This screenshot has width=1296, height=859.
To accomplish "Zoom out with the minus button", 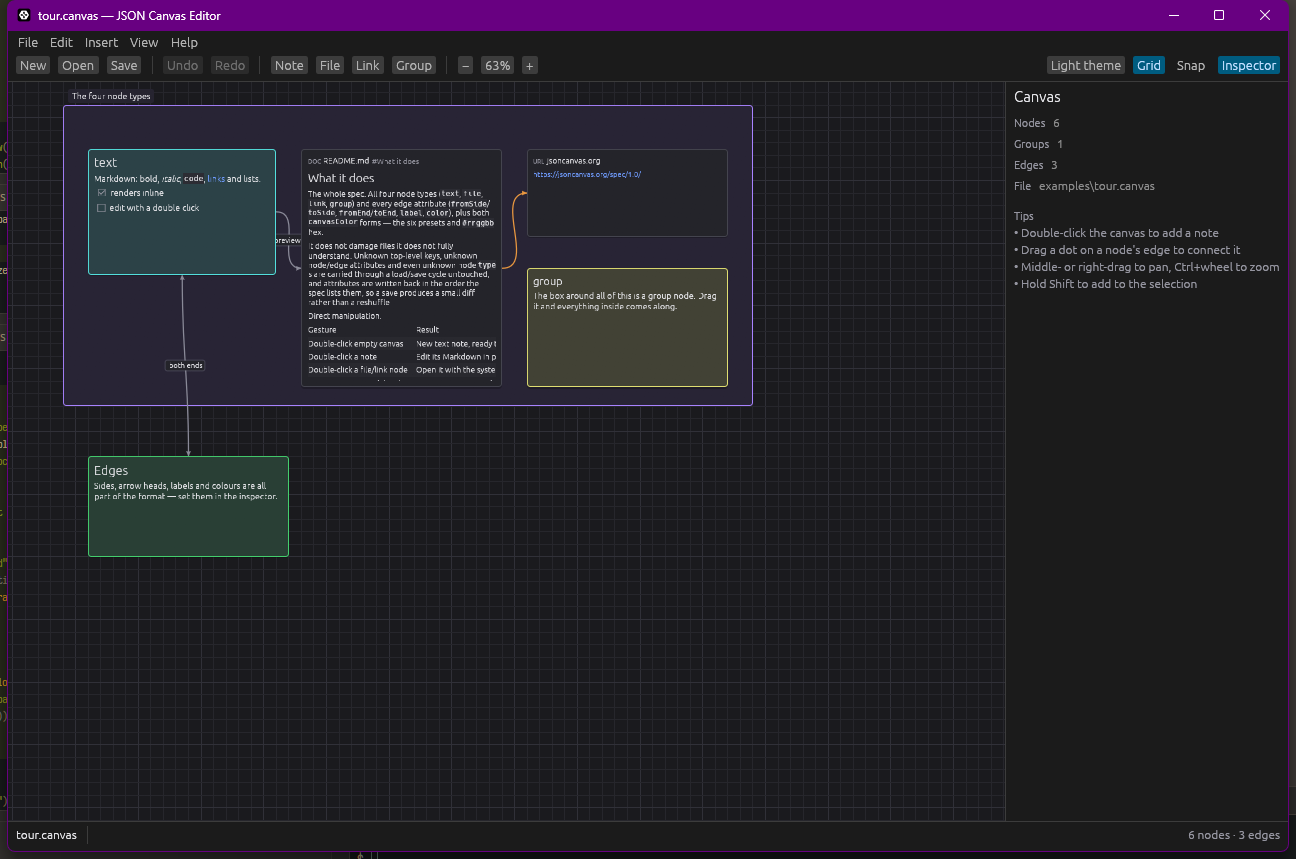I will (x=465, y=65).
